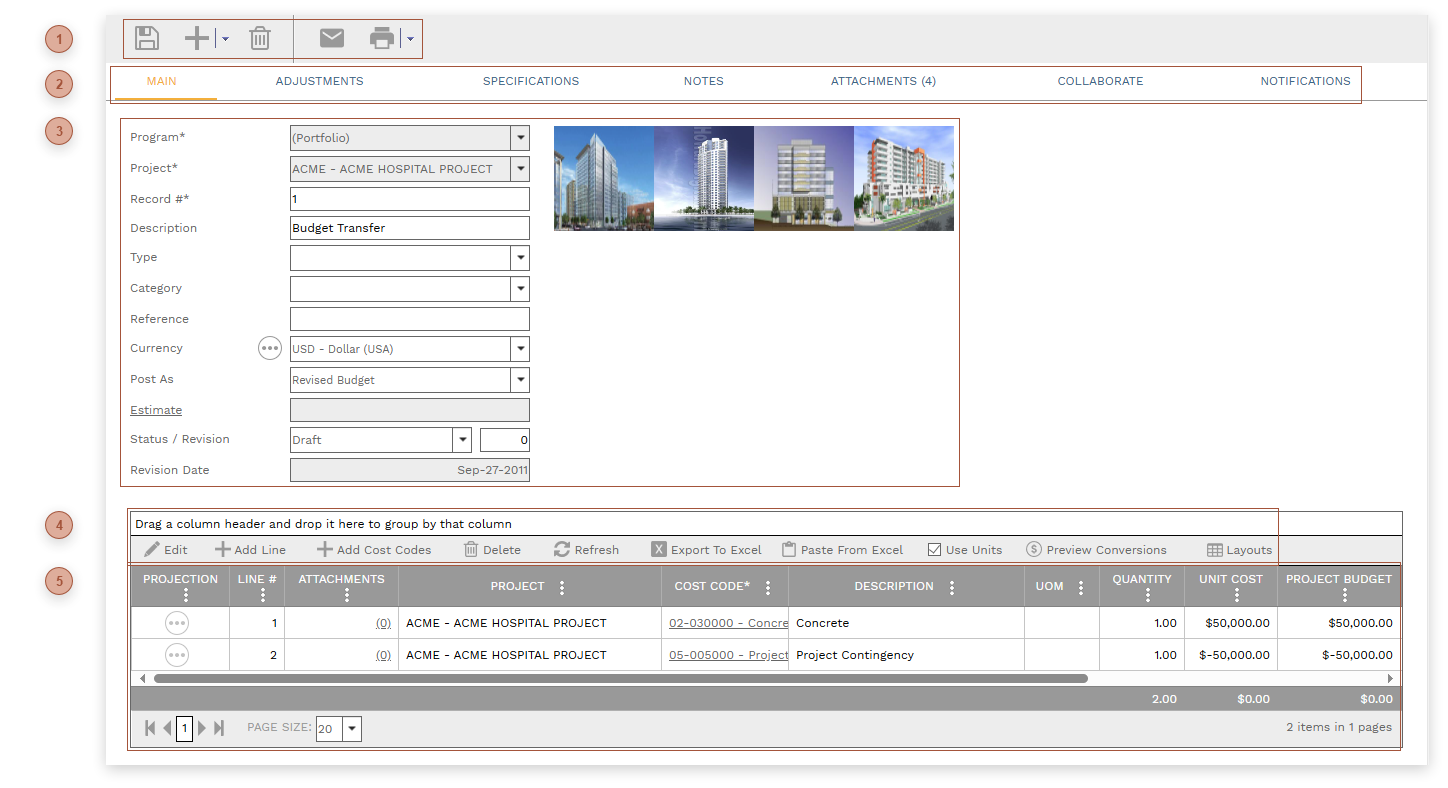
Task: Toggle the Use Units checkbox
Action: 935,550
